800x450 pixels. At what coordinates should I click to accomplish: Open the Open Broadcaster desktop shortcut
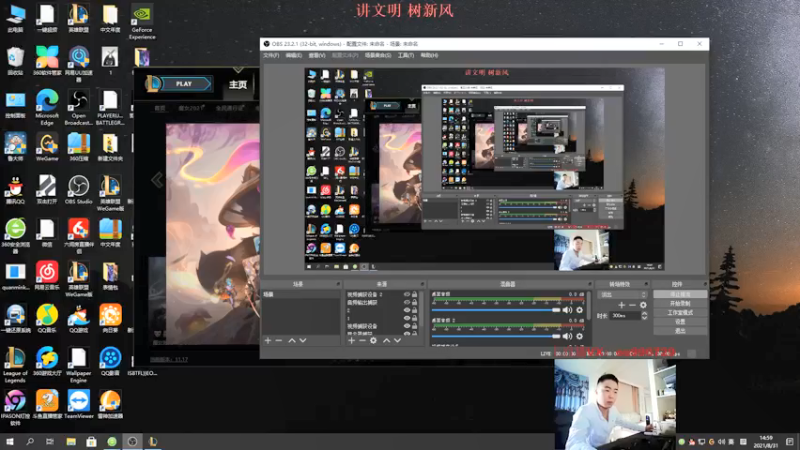coord(79,107)
